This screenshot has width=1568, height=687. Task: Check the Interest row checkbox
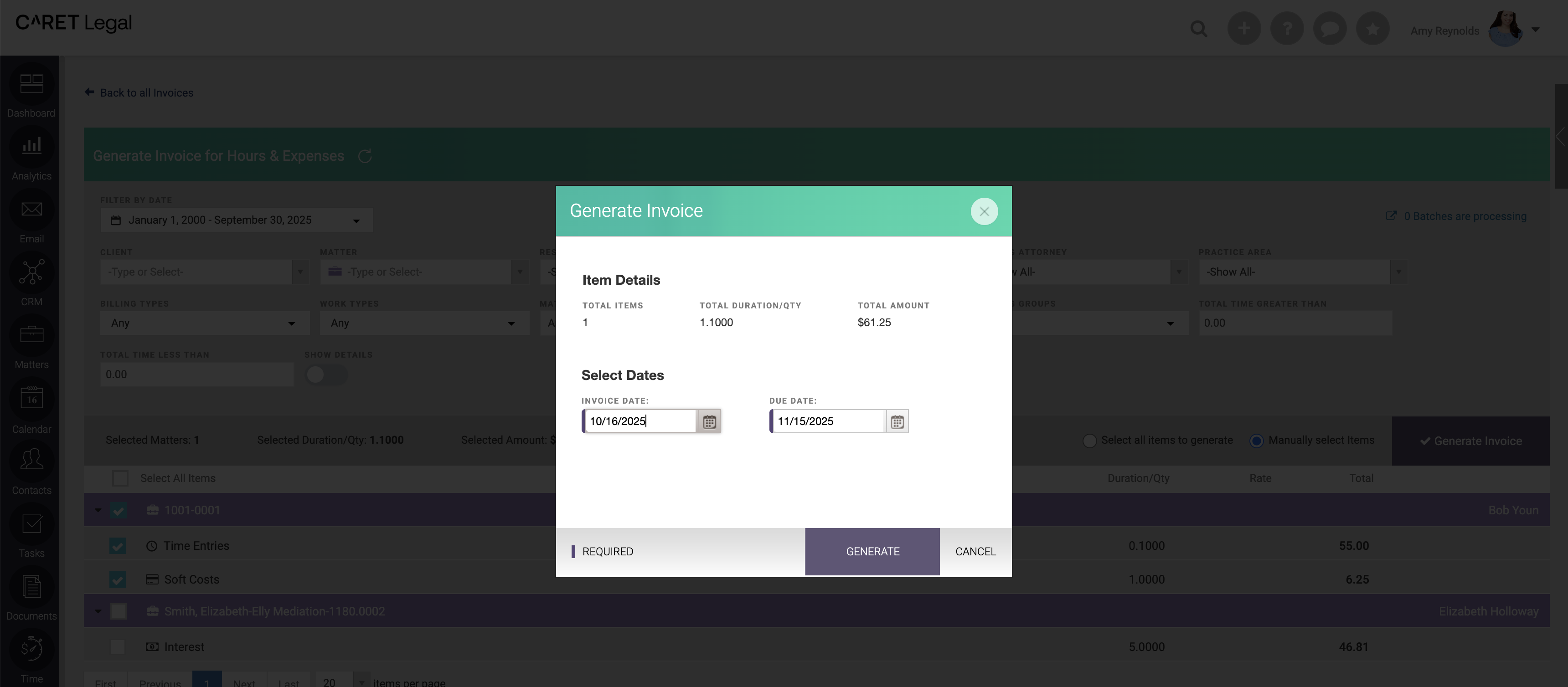tap(118, 647)
